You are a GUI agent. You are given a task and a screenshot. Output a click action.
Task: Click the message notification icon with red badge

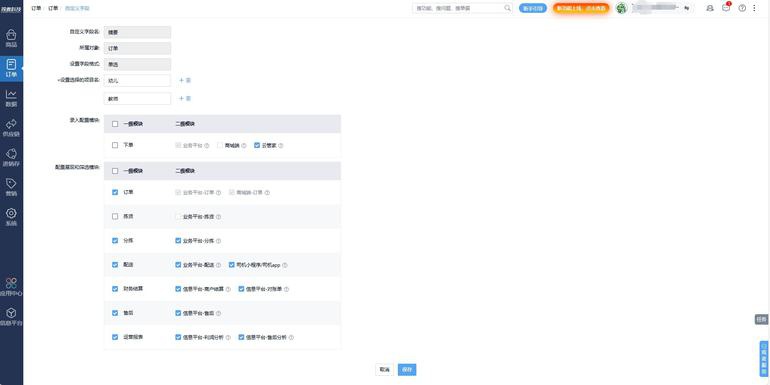[x=726, y=8]
